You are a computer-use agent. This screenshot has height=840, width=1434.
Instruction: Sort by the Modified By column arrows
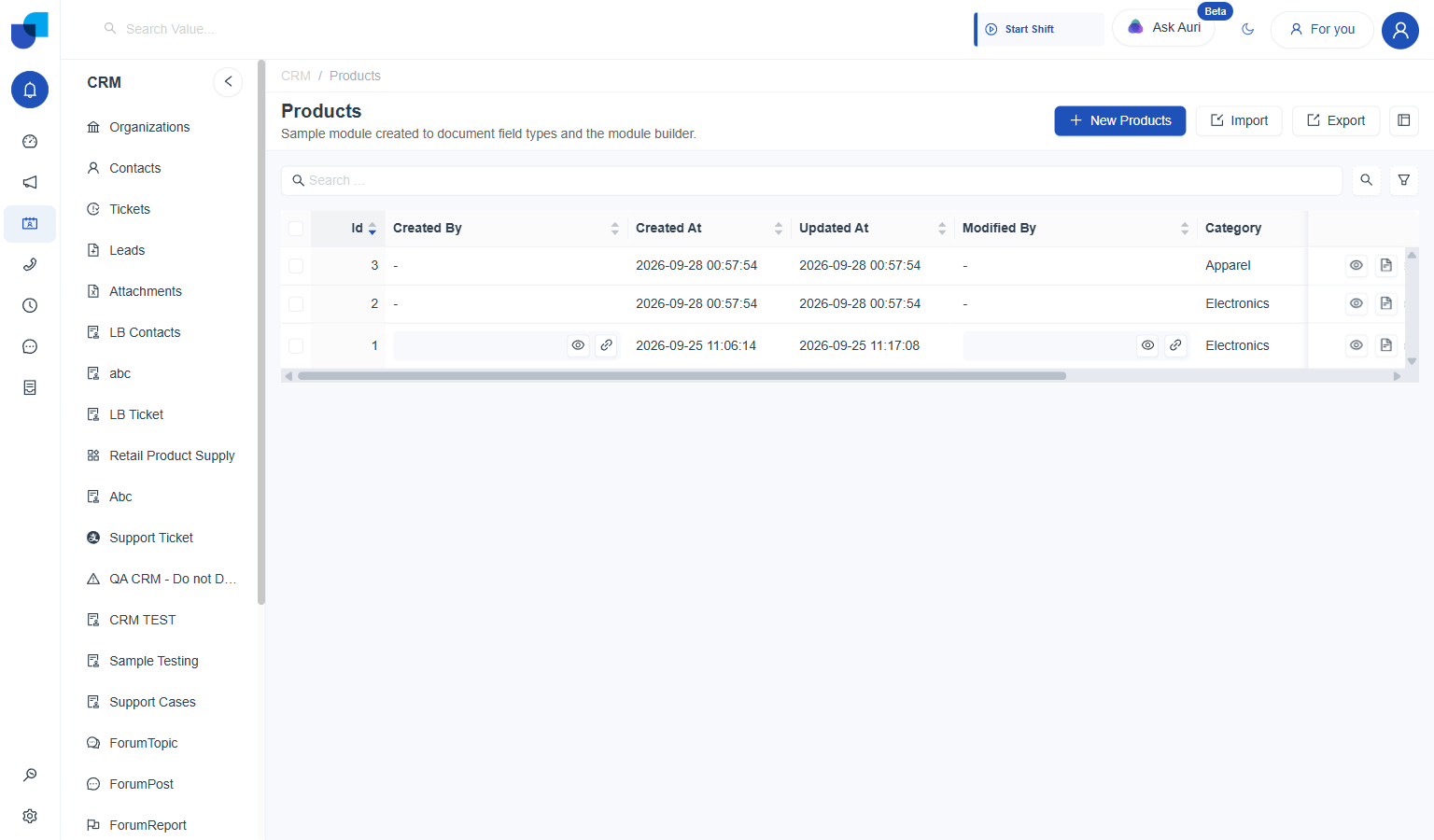point(1185,229)
